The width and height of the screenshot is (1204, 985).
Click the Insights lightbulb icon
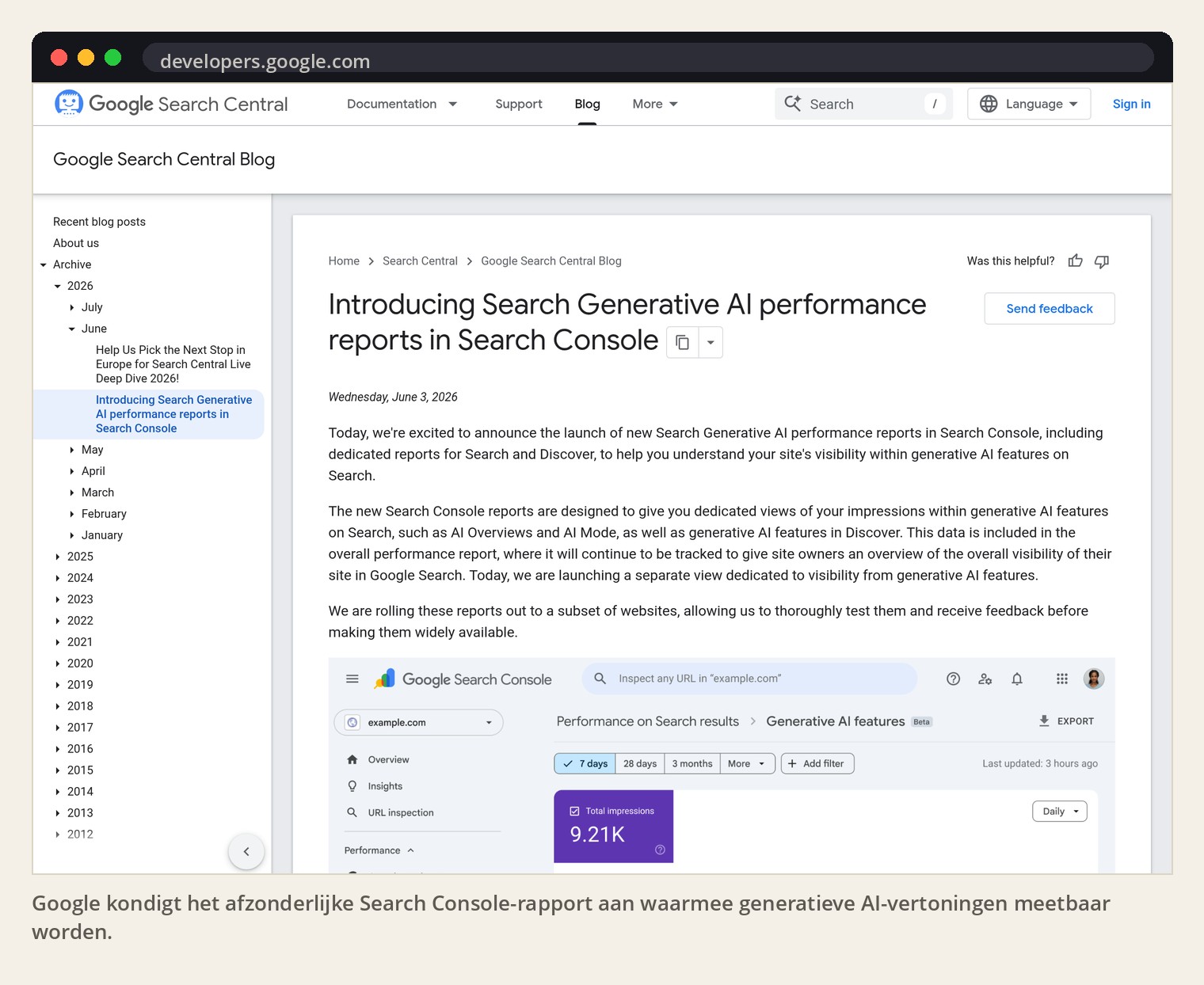click(x=352, y=786)
